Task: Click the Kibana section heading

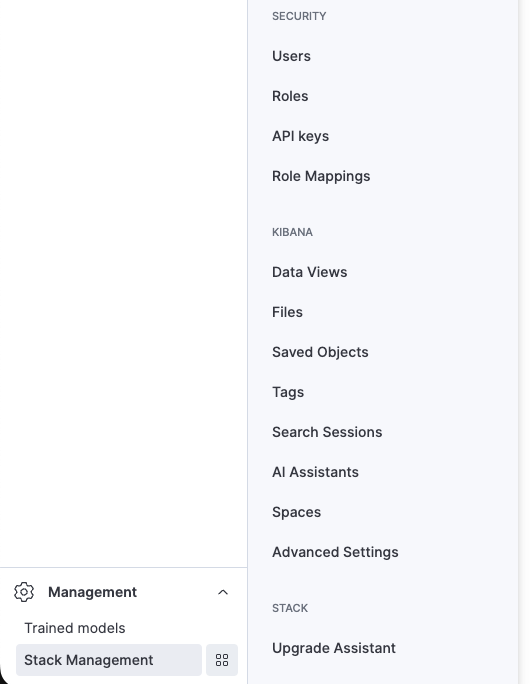Action: coord(292,232)
